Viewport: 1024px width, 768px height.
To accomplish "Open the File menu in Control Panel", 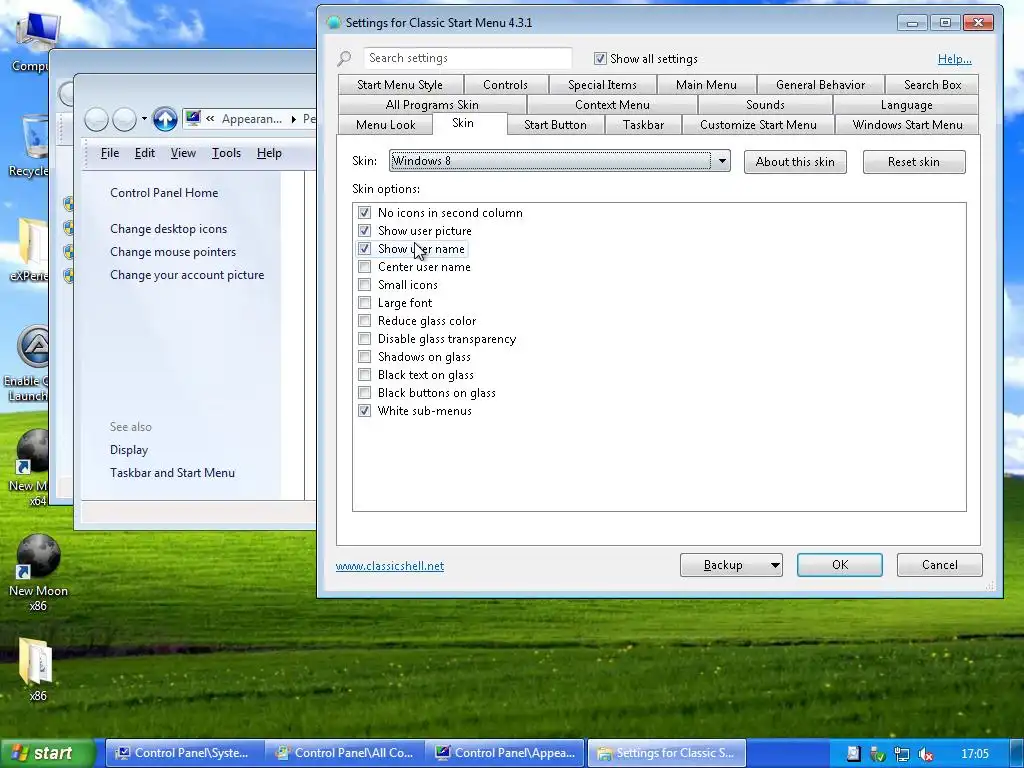I will [110, 153].
